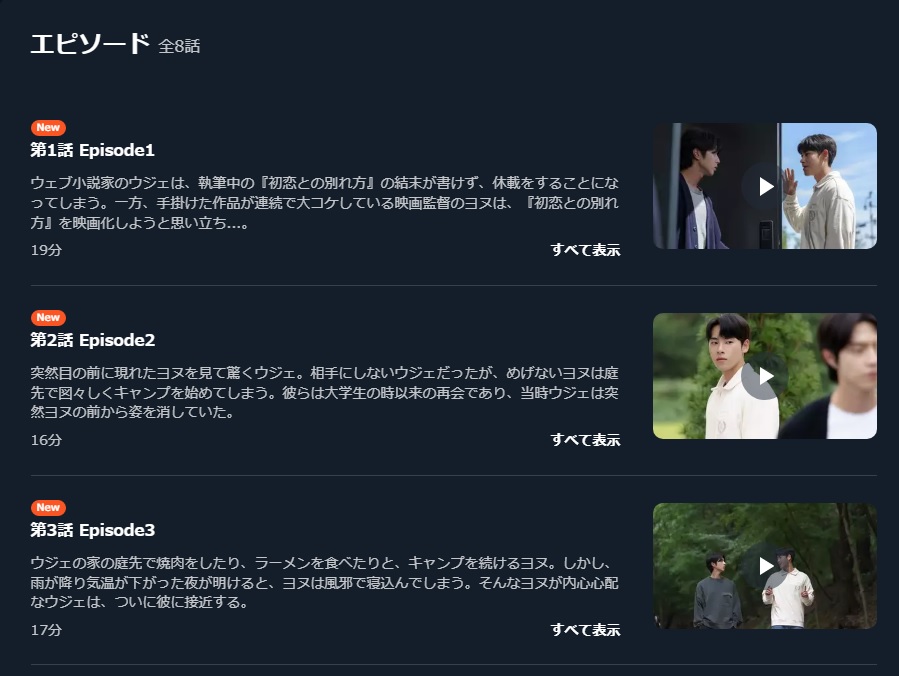Expand Episode2 description with すべて表示
Screen dimensions: 899x676
585,440
